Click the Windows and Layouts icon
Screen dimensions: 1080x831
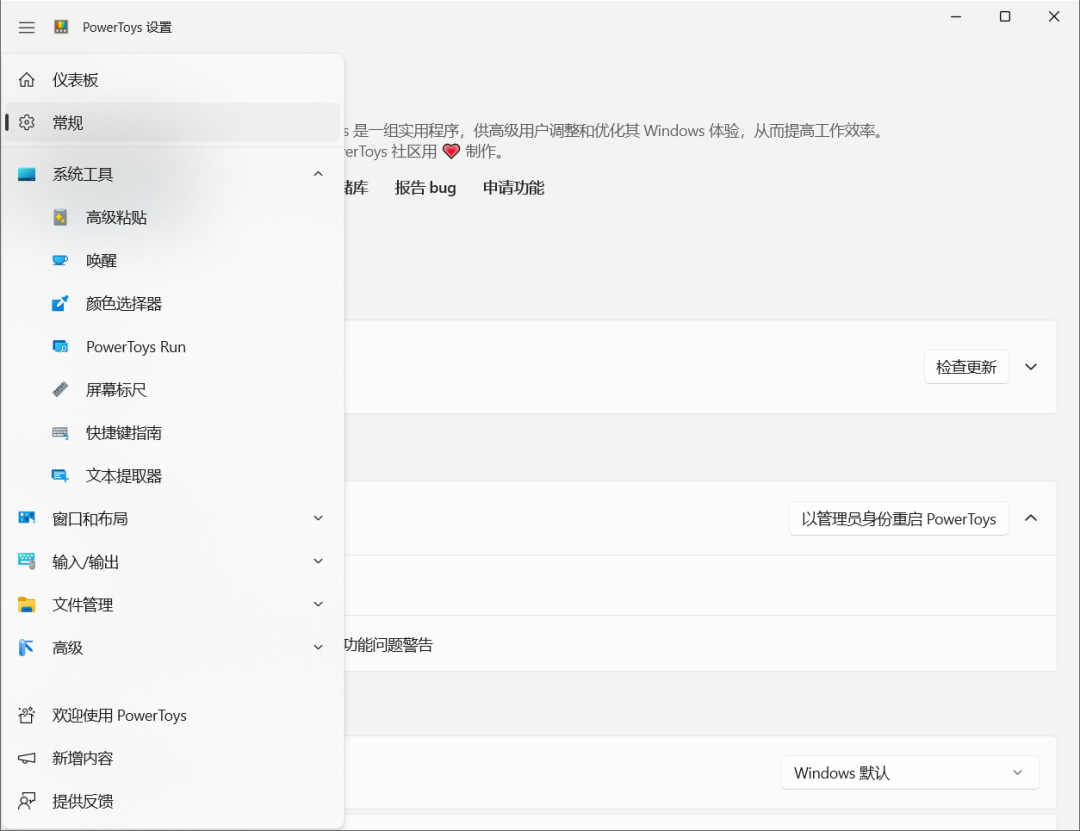[x=26, y=518]
